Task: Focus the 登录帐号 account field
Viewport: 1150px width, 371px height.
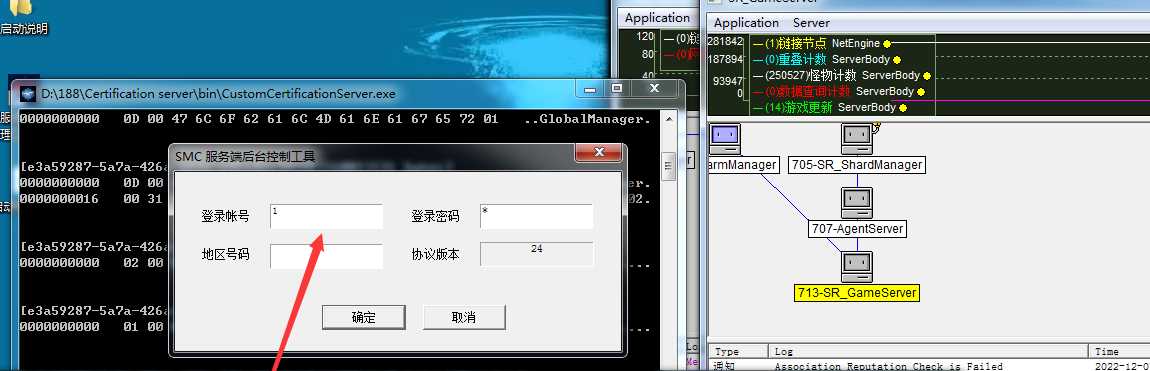Action: [x=326, y=216]
